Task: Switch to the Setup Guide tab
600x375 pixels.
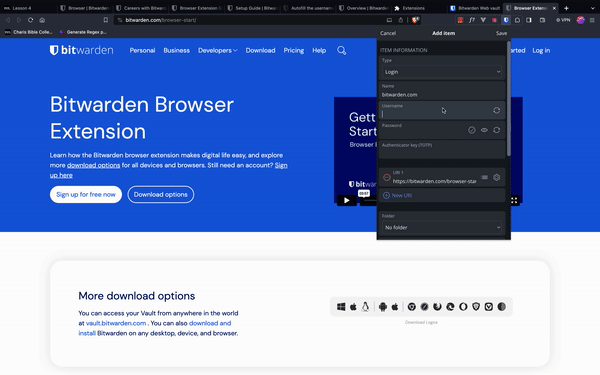Action: click(252, 8)
